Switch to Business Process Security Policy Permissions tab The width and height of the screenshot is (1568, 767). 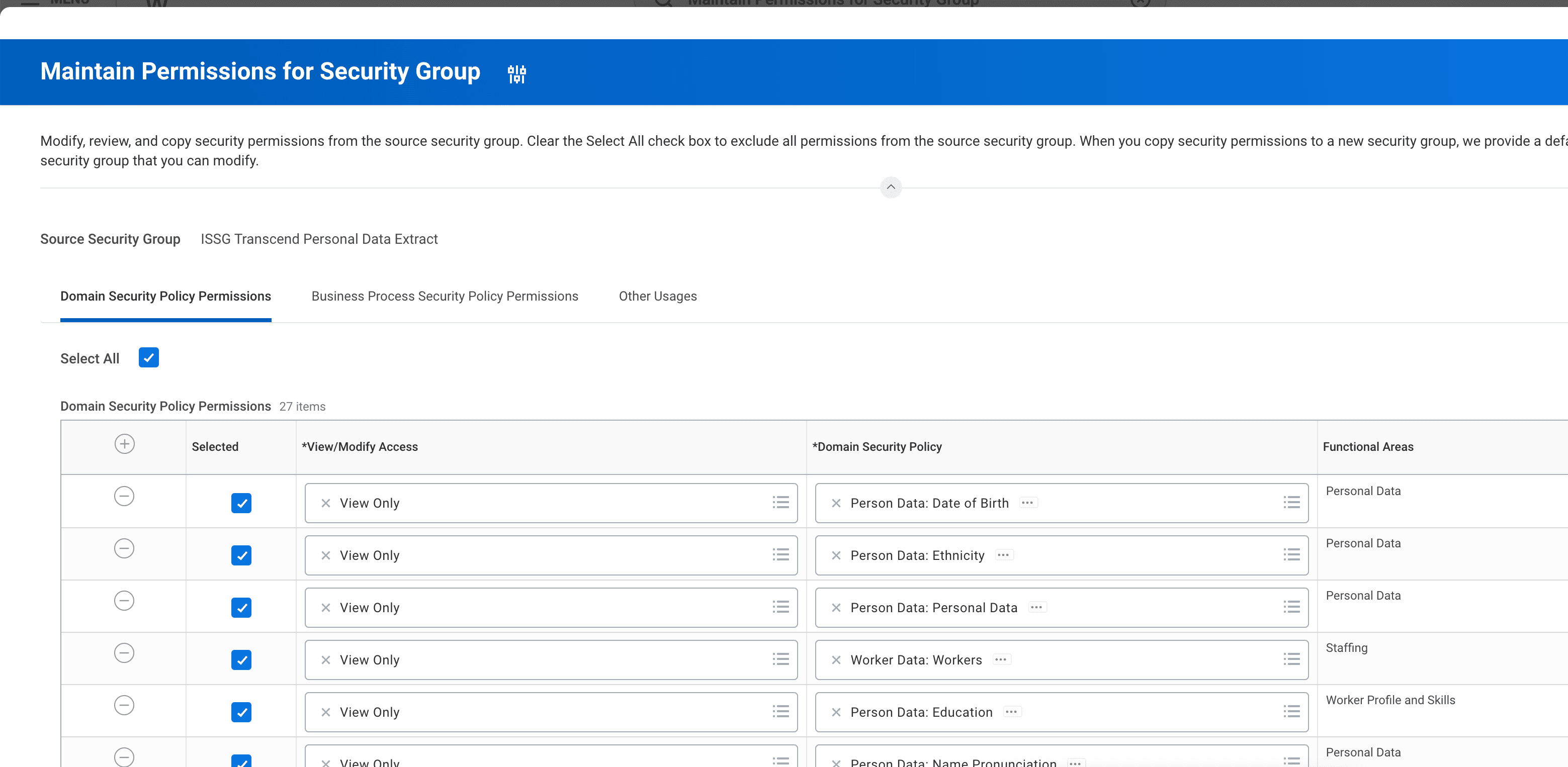[x=444, y=296]
